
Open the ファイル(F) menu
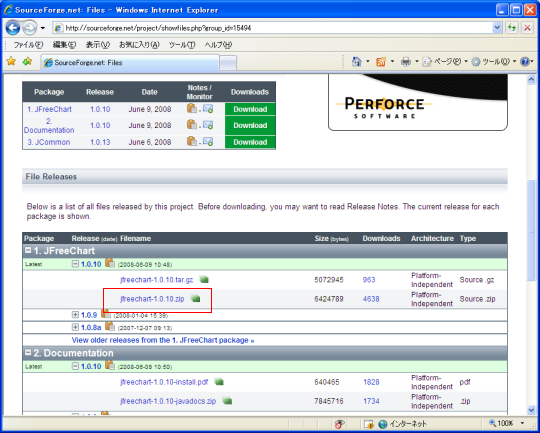[x=28, y=45]
